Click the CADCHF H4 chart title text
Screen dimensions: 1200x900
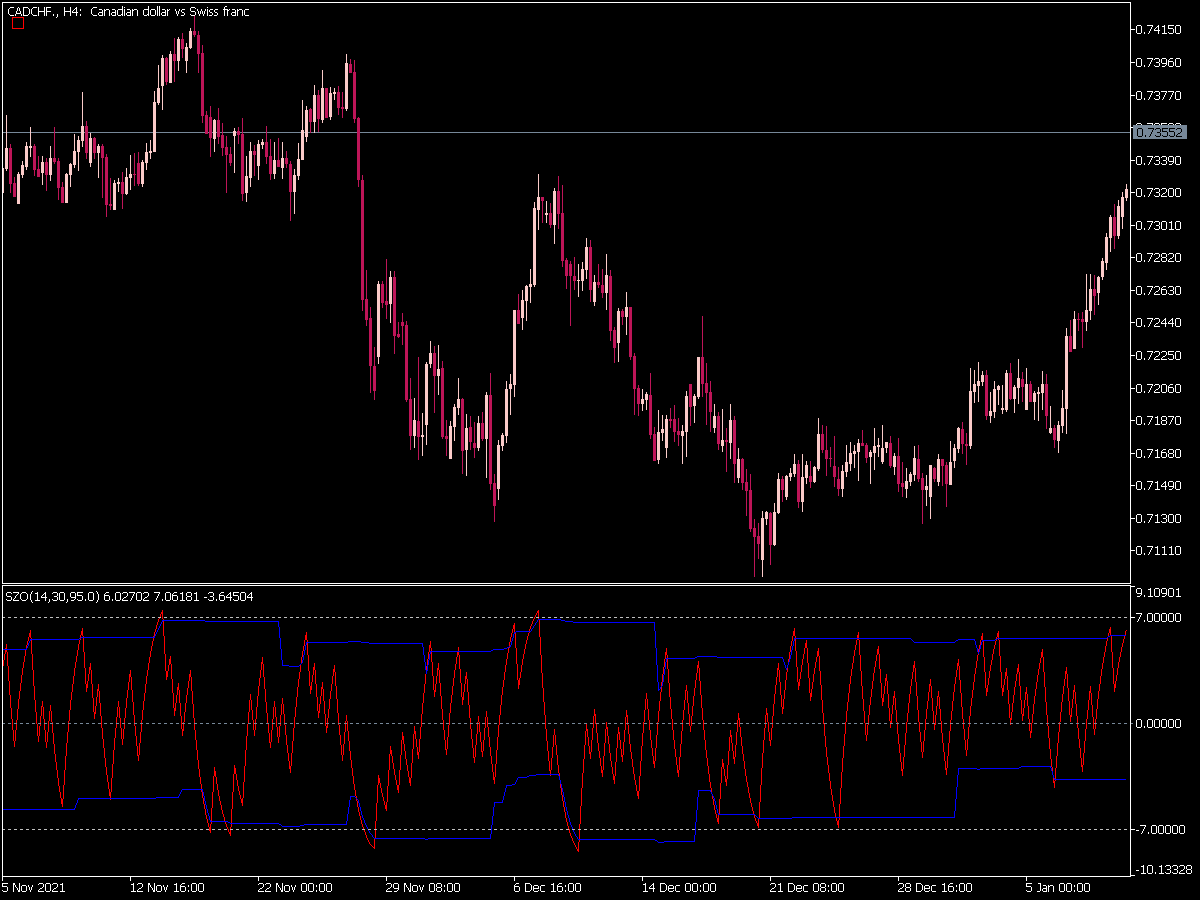[128, 11]
